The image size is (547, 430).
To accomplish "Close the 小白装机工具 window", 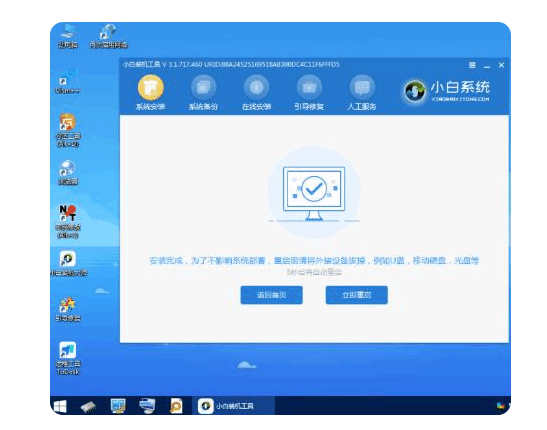I will [x=501, y=65].
